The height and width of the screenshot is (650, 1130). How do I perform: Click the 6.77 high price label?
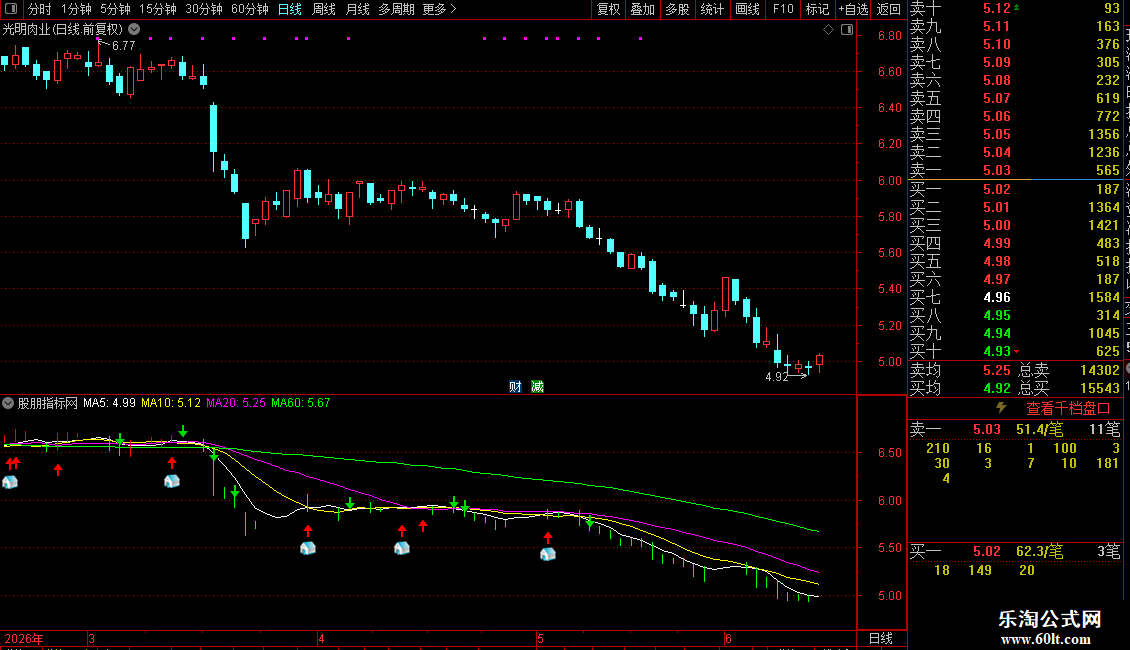(x=123, y=45)
